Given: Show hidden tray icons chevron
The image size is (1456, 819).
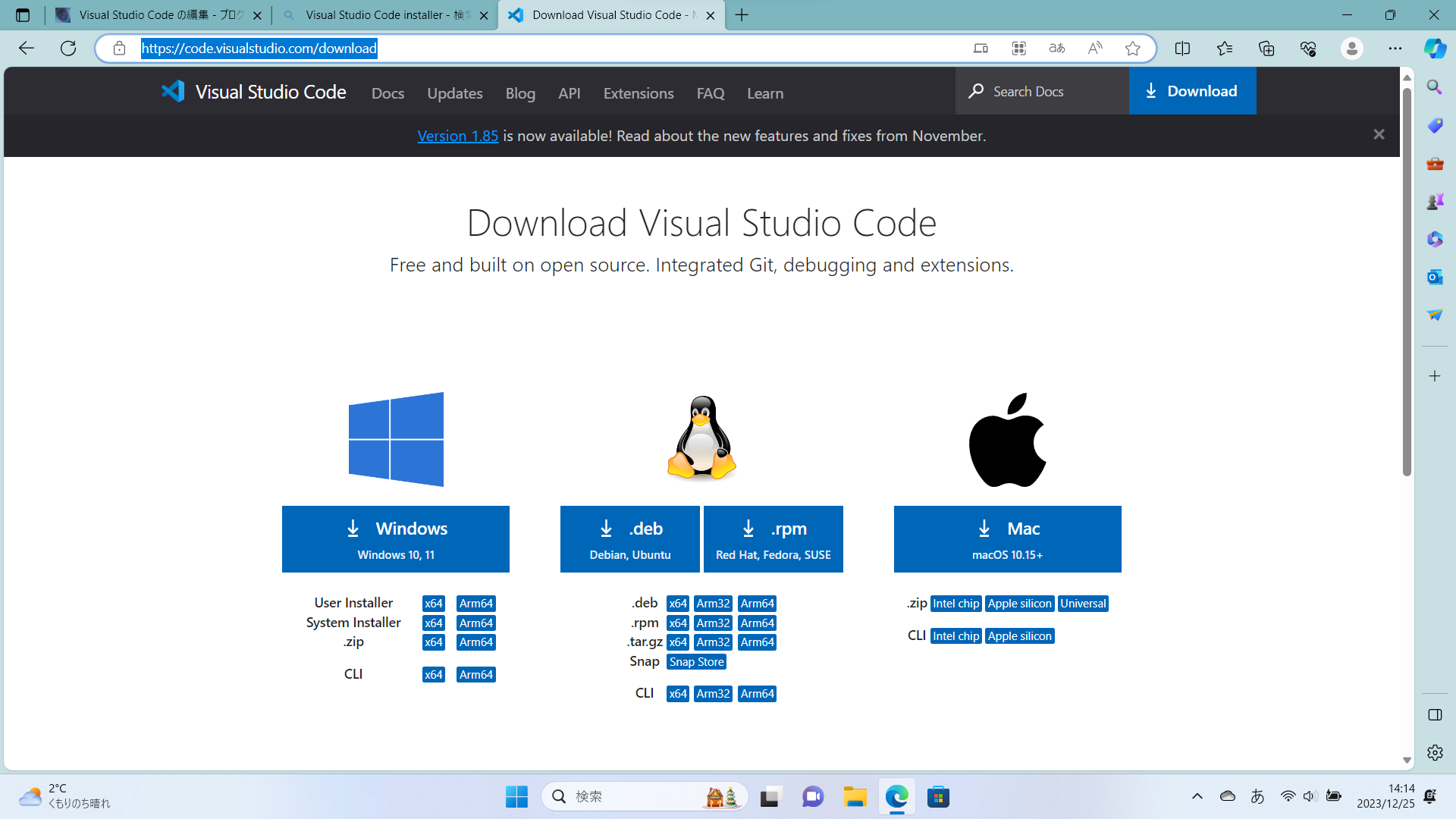Looking at the screenshot, I should 1197,796.
